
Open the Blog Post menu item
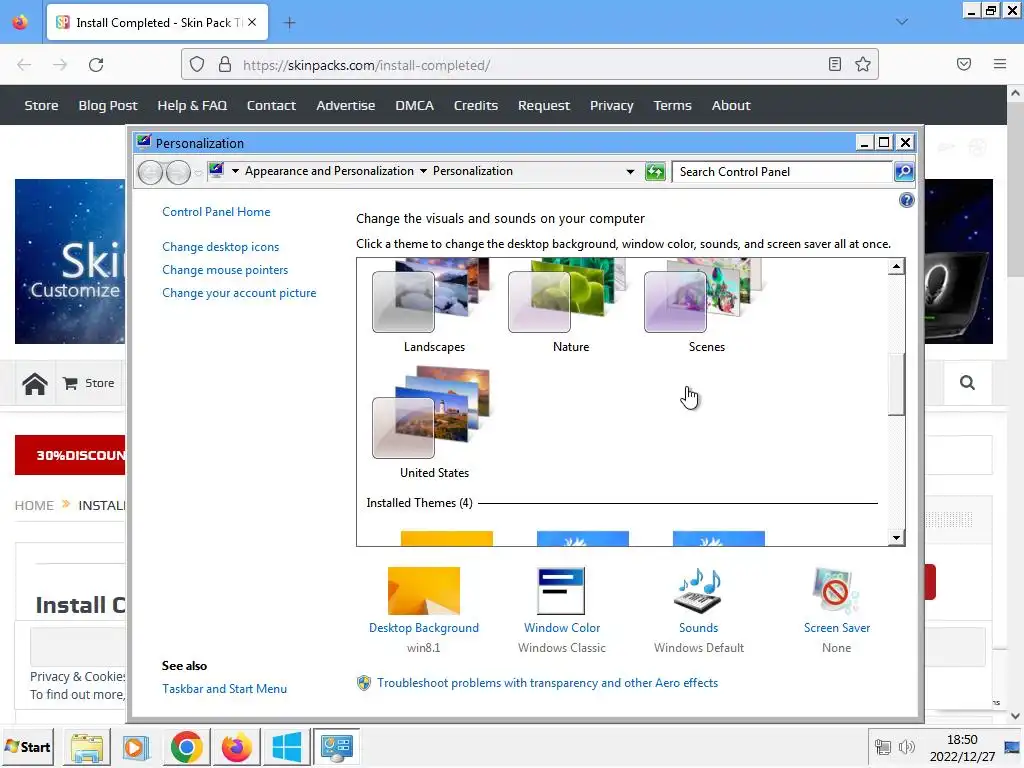pos(108,105)
